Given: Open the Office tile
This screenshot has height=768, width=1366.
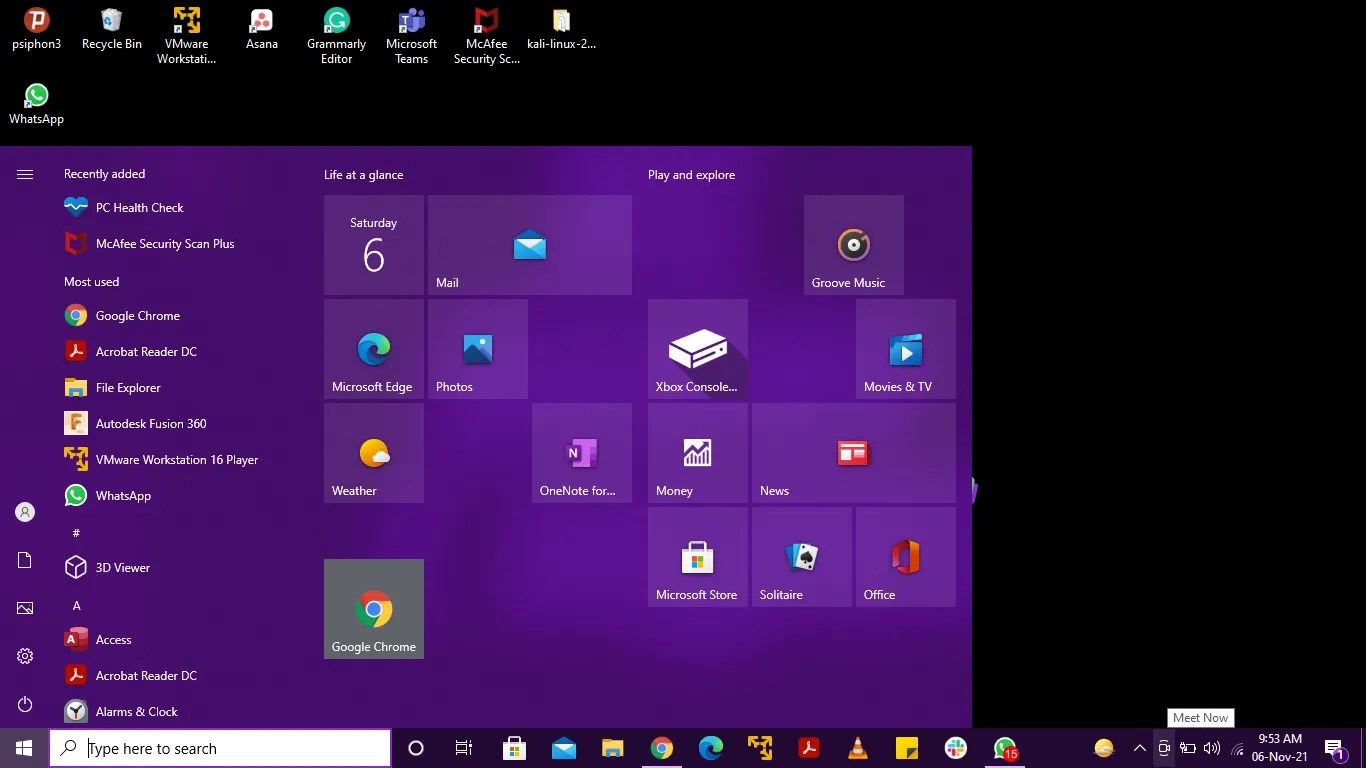Looking at the screenshot, I should [x=906, y=557].
